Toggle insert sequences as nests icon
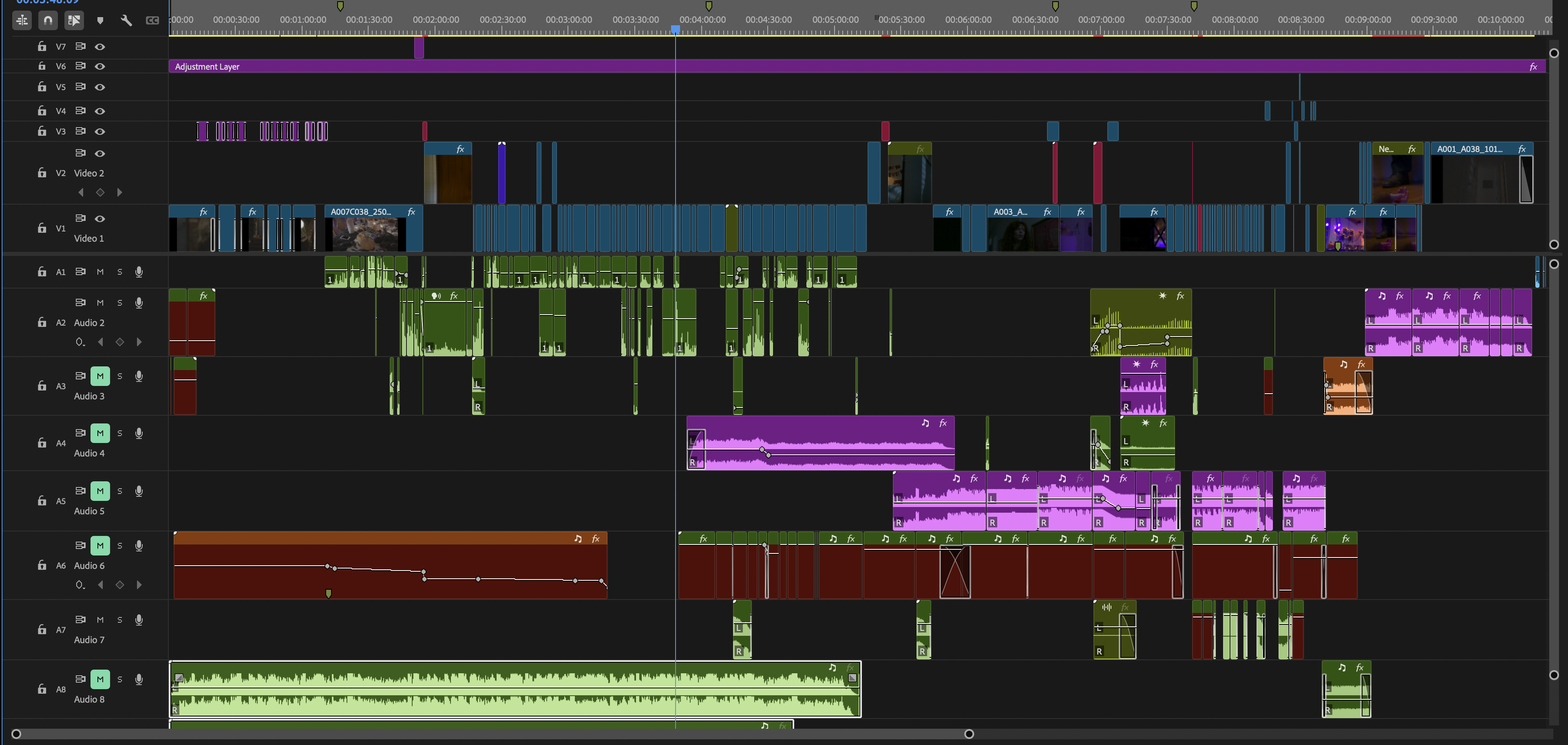 (22, 20)
